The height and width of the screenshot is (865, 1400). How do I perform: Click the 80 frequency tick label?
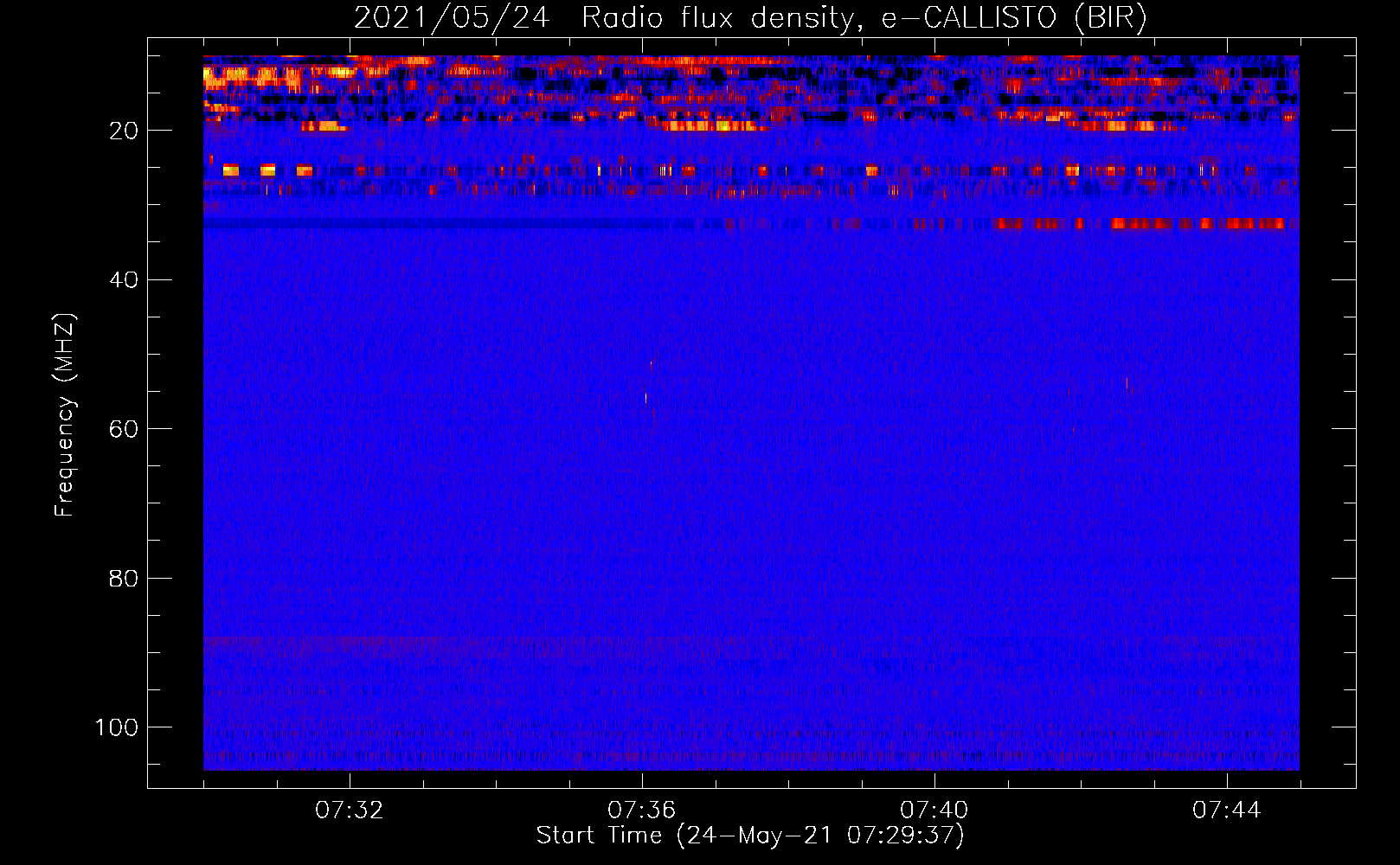(124, 578)
